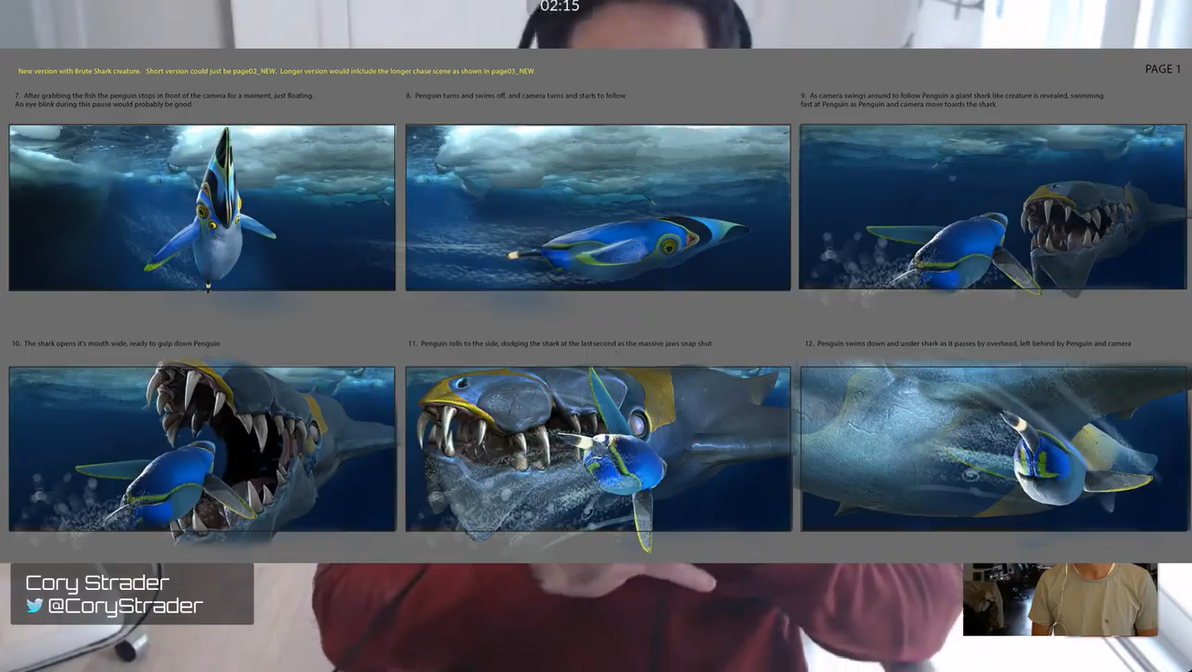Click caption 7 about penguin grabbing fish

pyautogui.click(x=164, y=100)
